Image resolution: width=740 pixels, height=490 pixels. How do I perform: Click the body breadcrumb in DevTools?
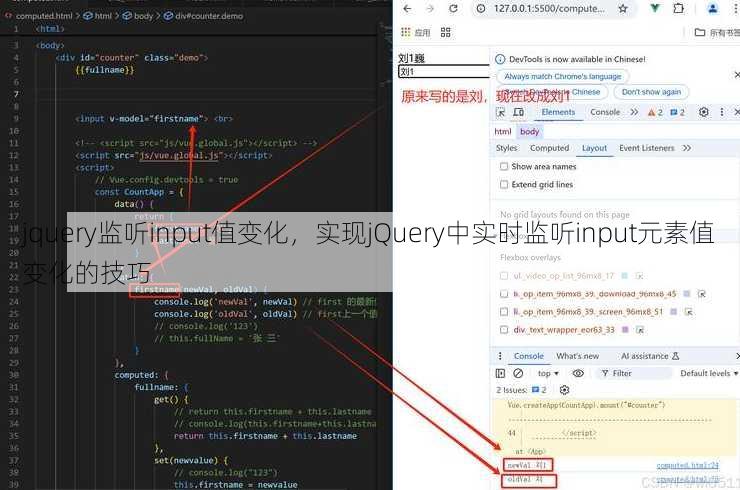[x=530, y=132]
